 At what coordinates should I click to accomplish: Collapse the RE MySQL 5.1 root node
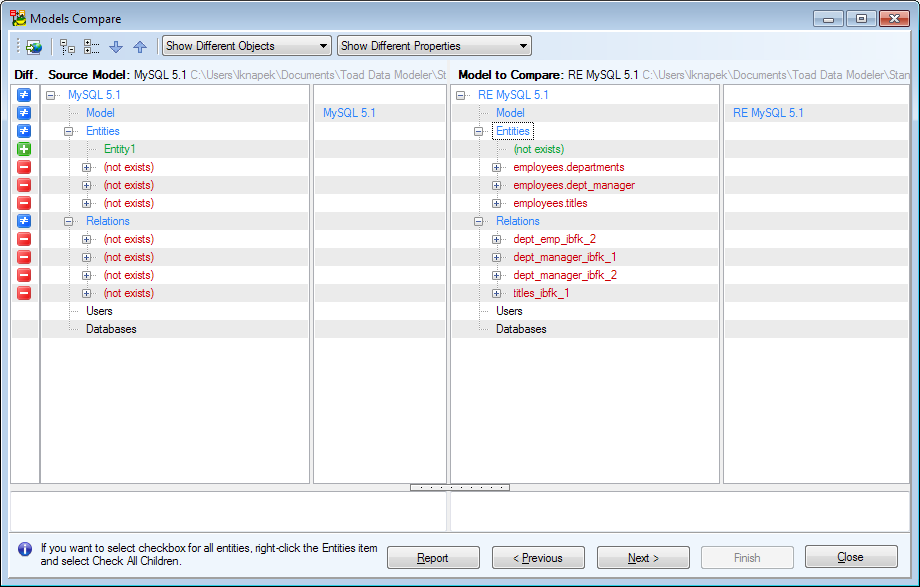tap(461, 95)
